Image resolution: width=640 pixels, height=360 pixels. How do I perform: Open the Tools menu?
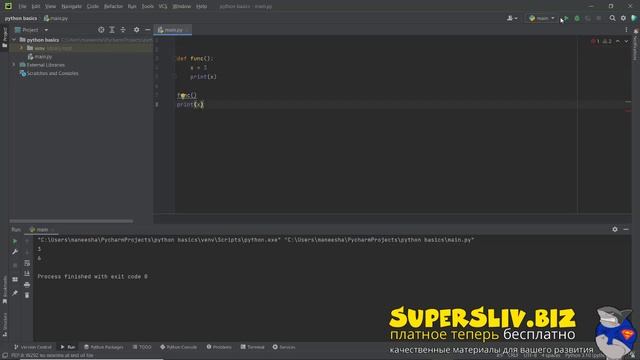point(148,7)
